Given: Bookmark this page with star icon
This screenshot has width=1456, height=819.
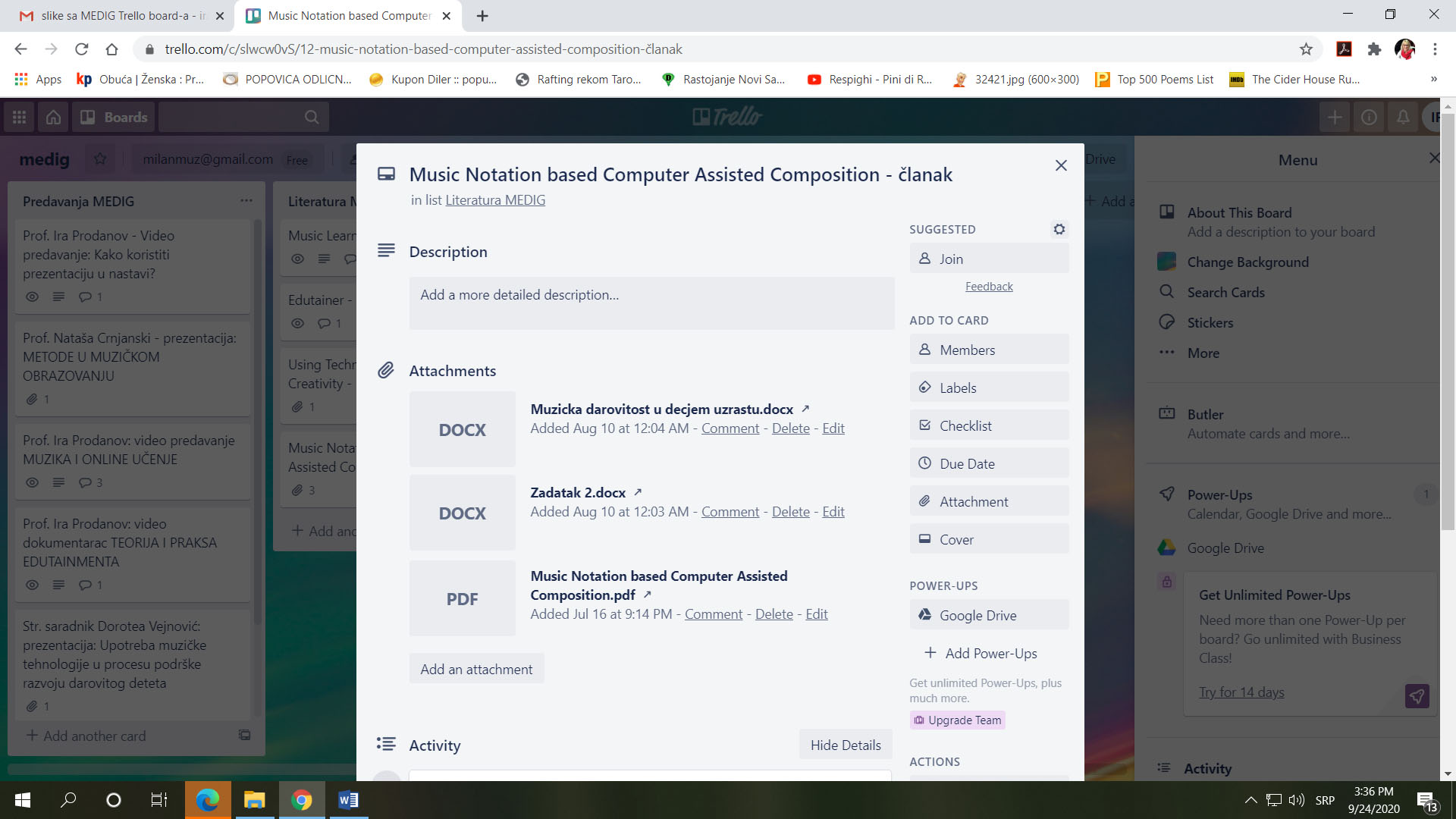Looking at the screenshot, I should pyautogui.click(x=1306, y=49).
